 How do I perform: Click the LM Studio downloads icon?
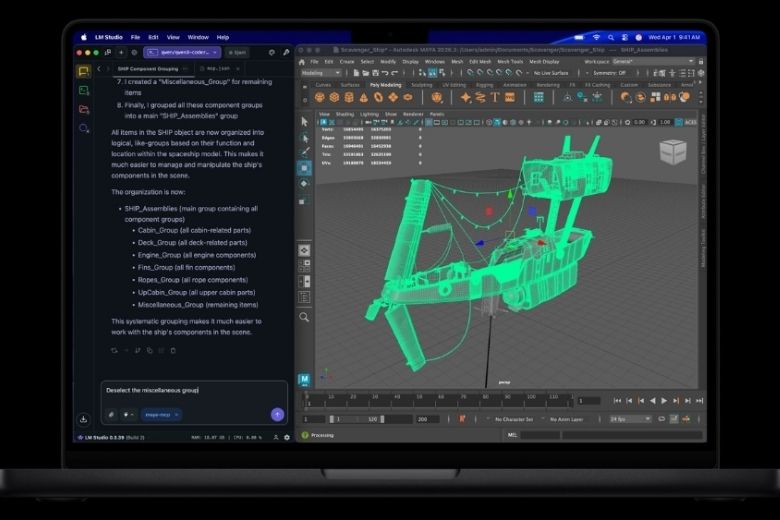click(x=84, y=419)
